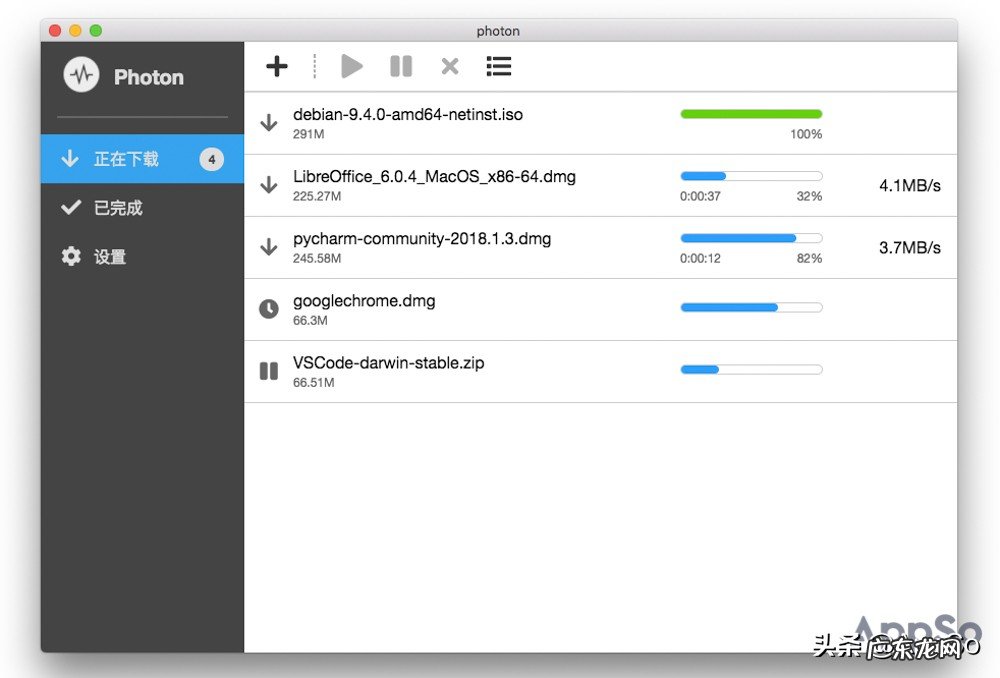Start selected downloads with play button
The height and width of the screenshot is (678, 1000).
tap(351, 66)
